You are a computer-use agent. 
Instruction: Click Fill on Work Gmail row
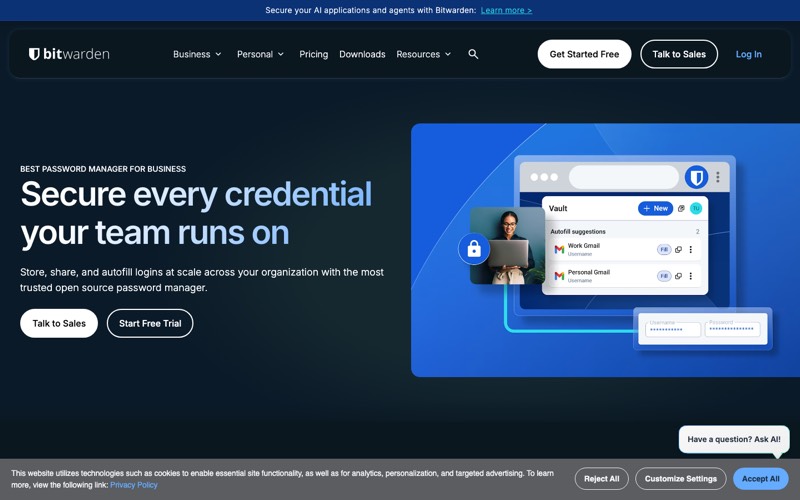coord(664,249)
